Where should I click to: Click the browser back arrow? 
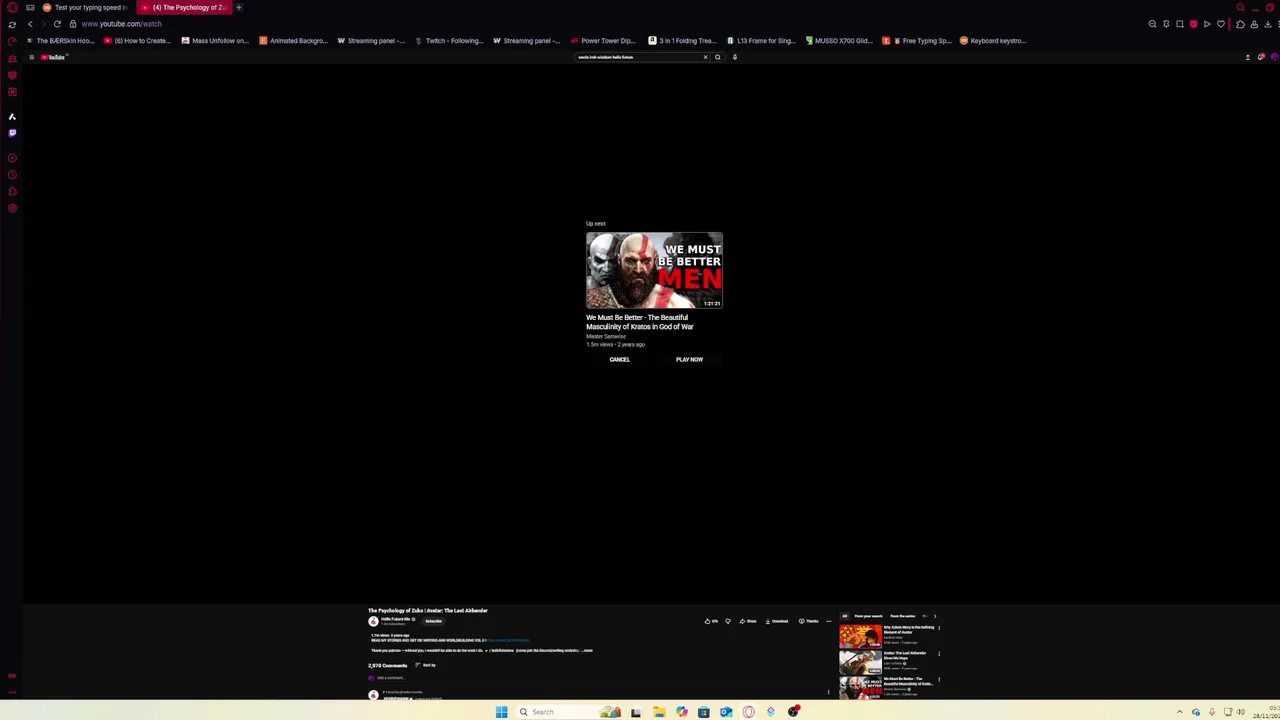[x=30, y=24]
